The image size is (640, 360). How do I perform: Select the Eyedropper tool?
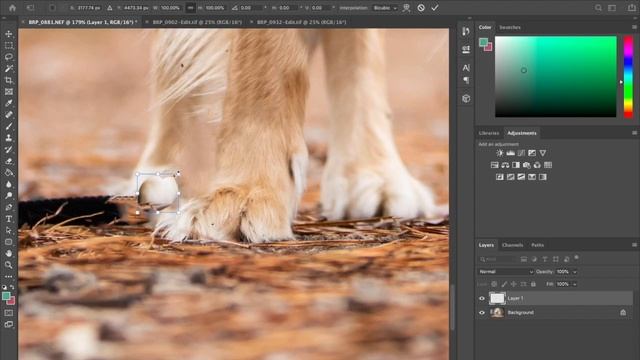pyautogui.click(x=9, y=103)
